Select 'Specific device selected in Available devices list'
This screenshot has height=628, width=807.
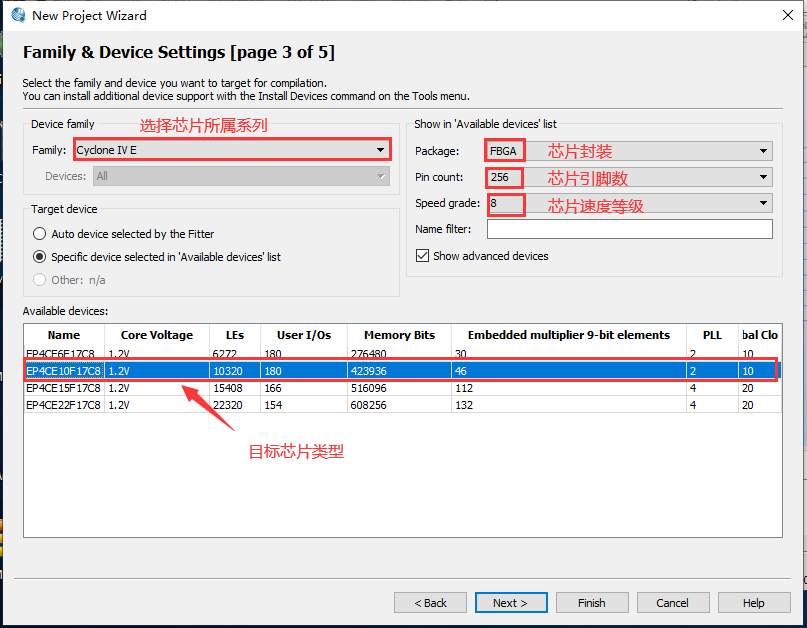click(40, 257)
